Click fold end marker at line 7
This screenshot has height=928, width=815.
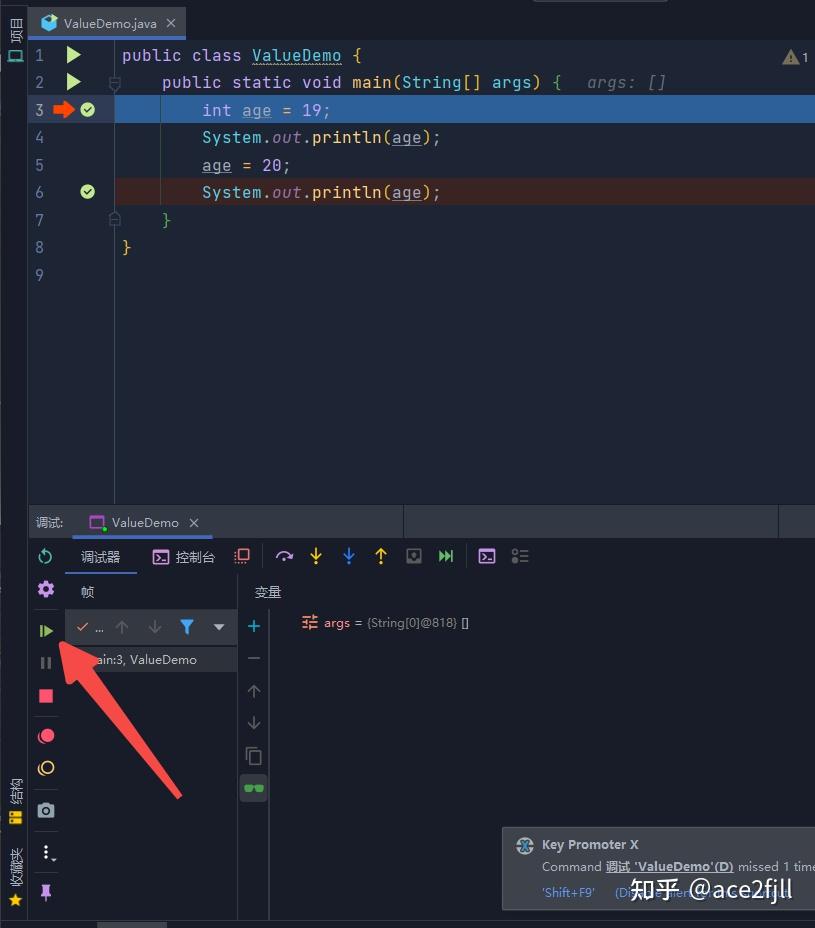(115, 220)
